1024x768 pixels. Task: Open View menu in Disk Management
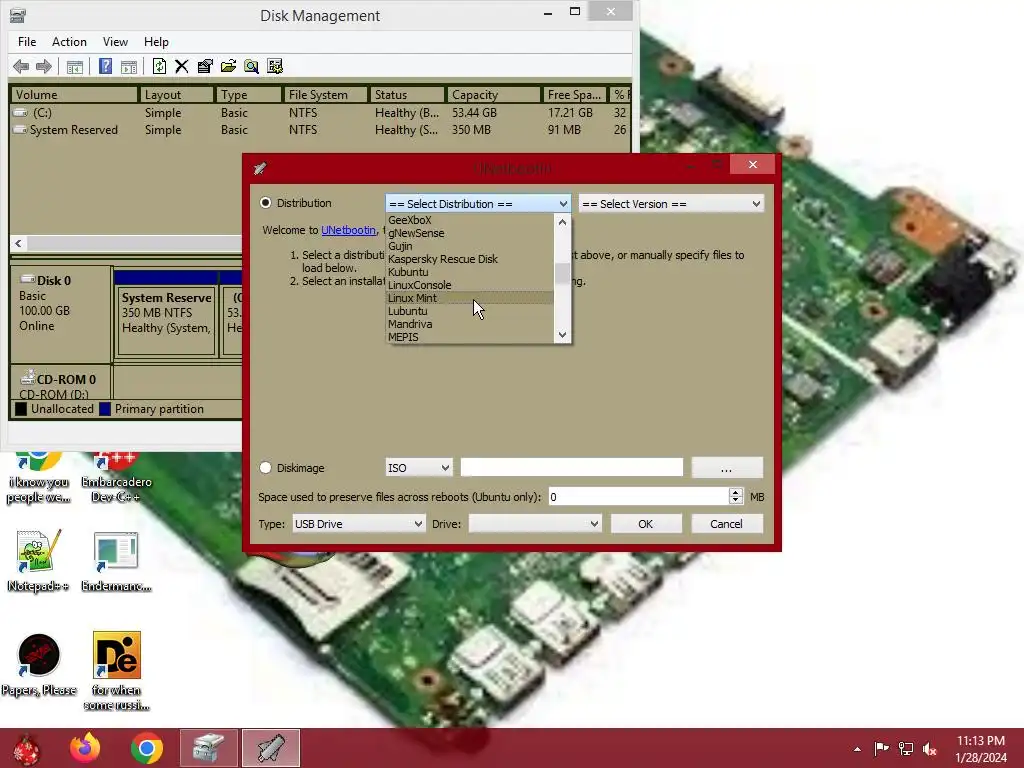[x=115, y=42]
